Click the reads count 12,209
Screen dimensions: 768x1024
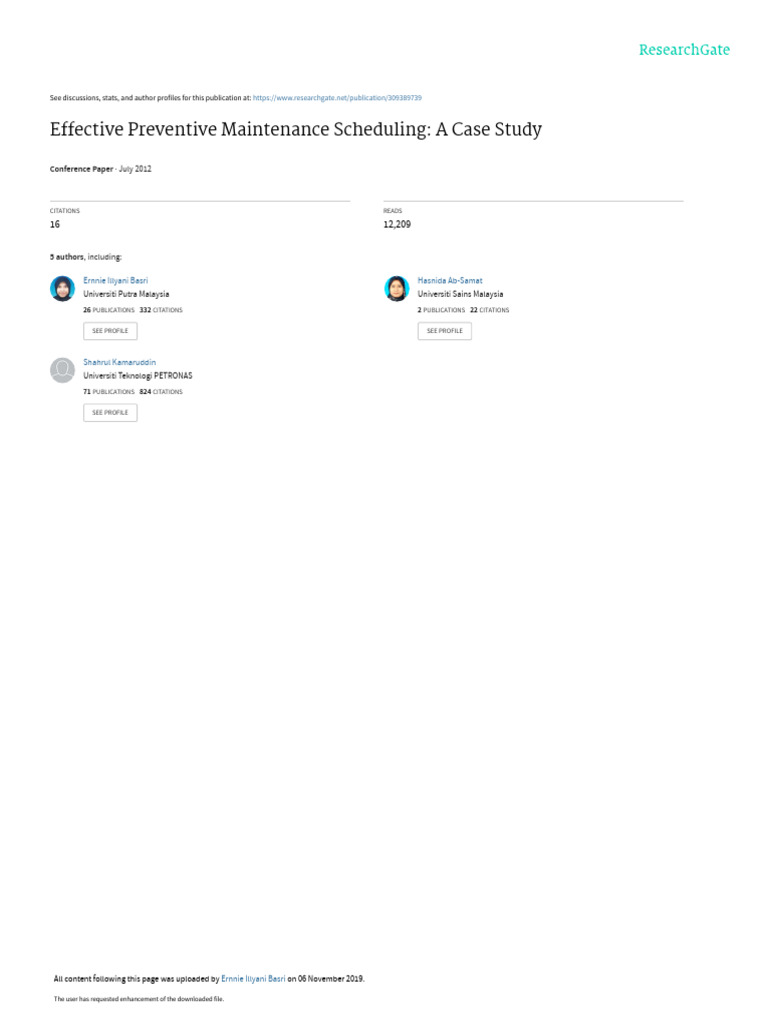pos(397,224)
